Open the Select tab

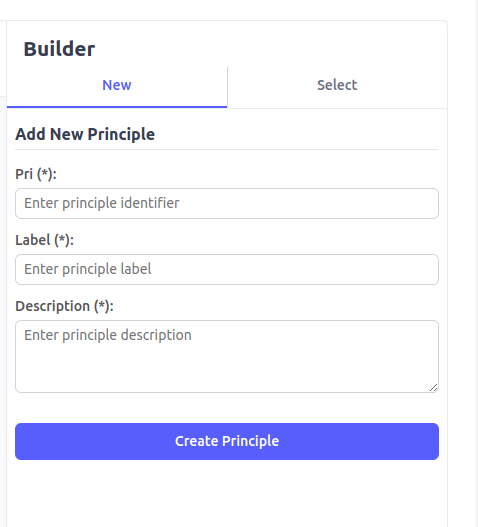[x=337, y=85]
